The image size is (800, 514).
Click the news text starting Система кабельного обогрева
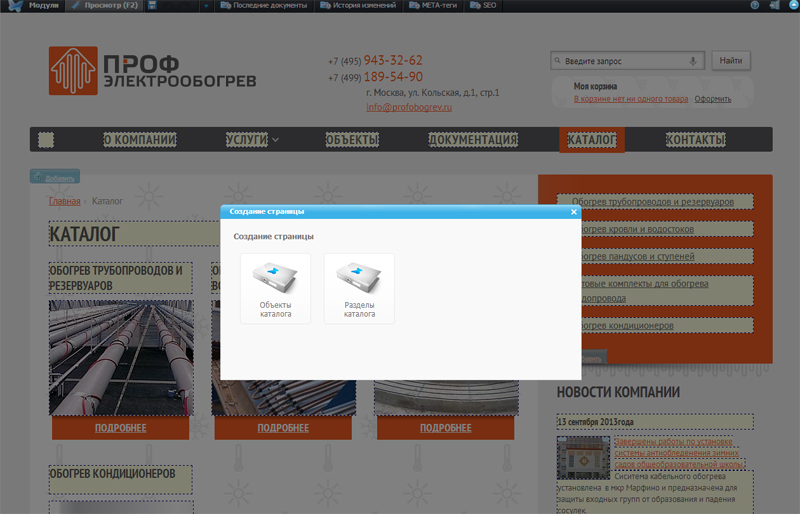pos(655,493)
